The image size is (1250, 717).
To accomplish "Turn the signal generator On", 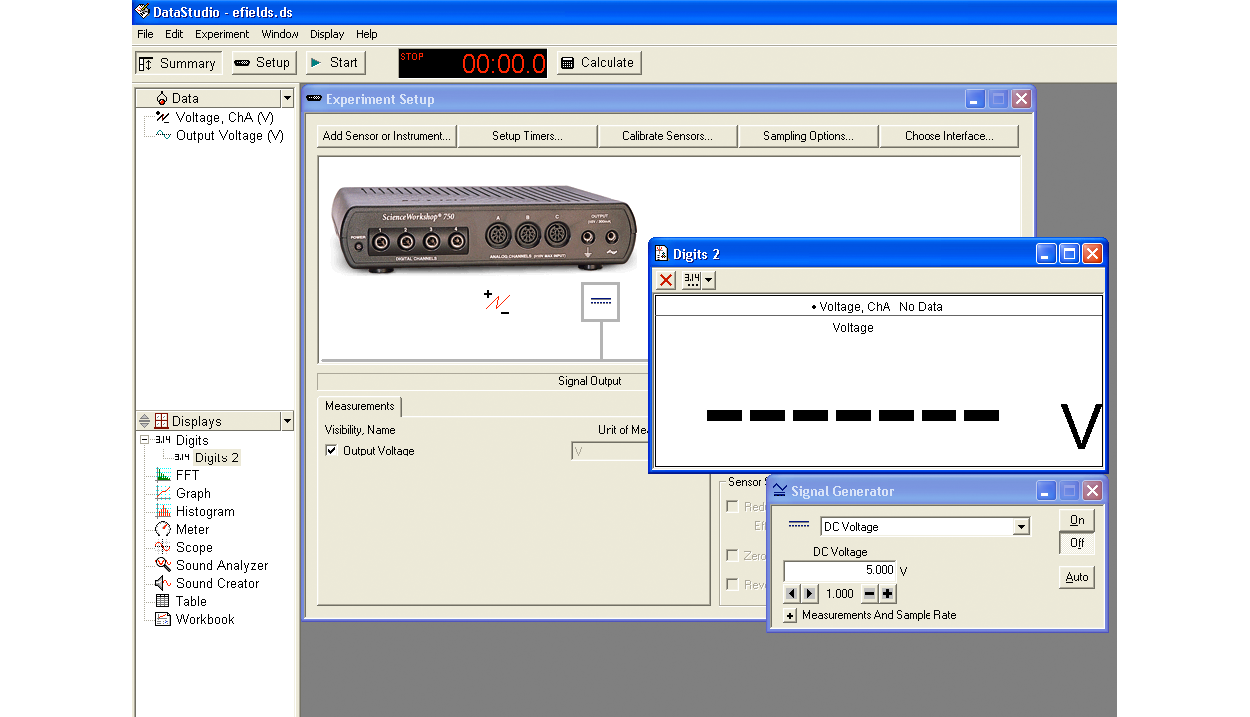I will (1077, 520).
